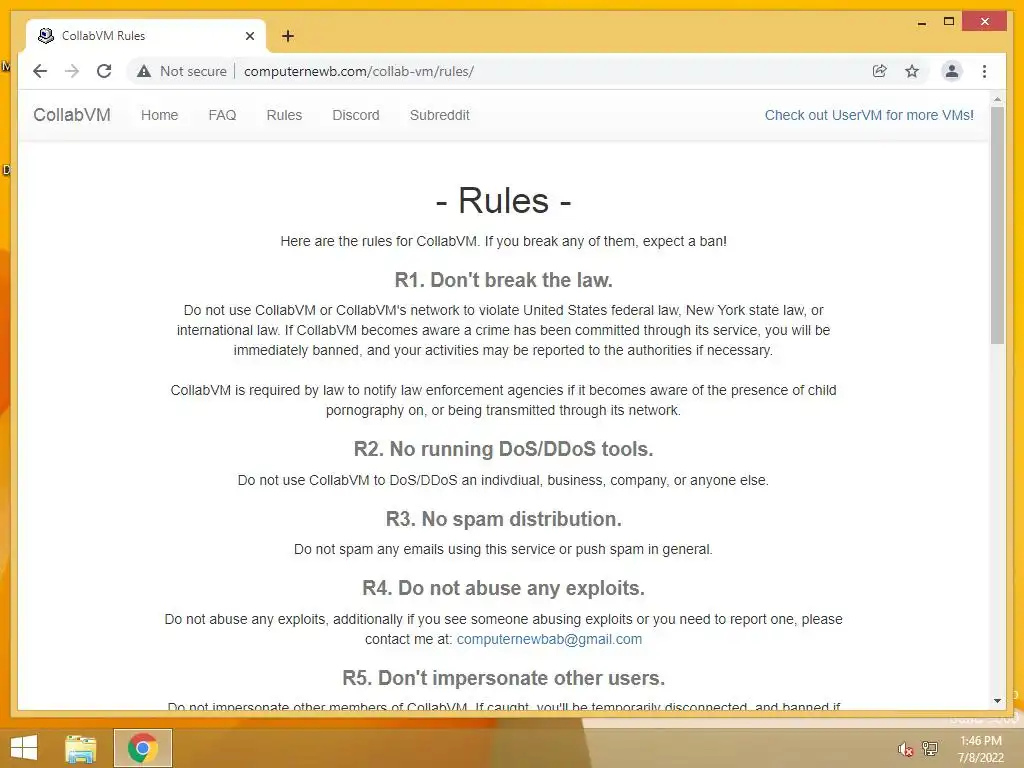Click the muted volume tray icon
Image resolution: width=1024 pixels, height=768 pixels.
[905, 749]
